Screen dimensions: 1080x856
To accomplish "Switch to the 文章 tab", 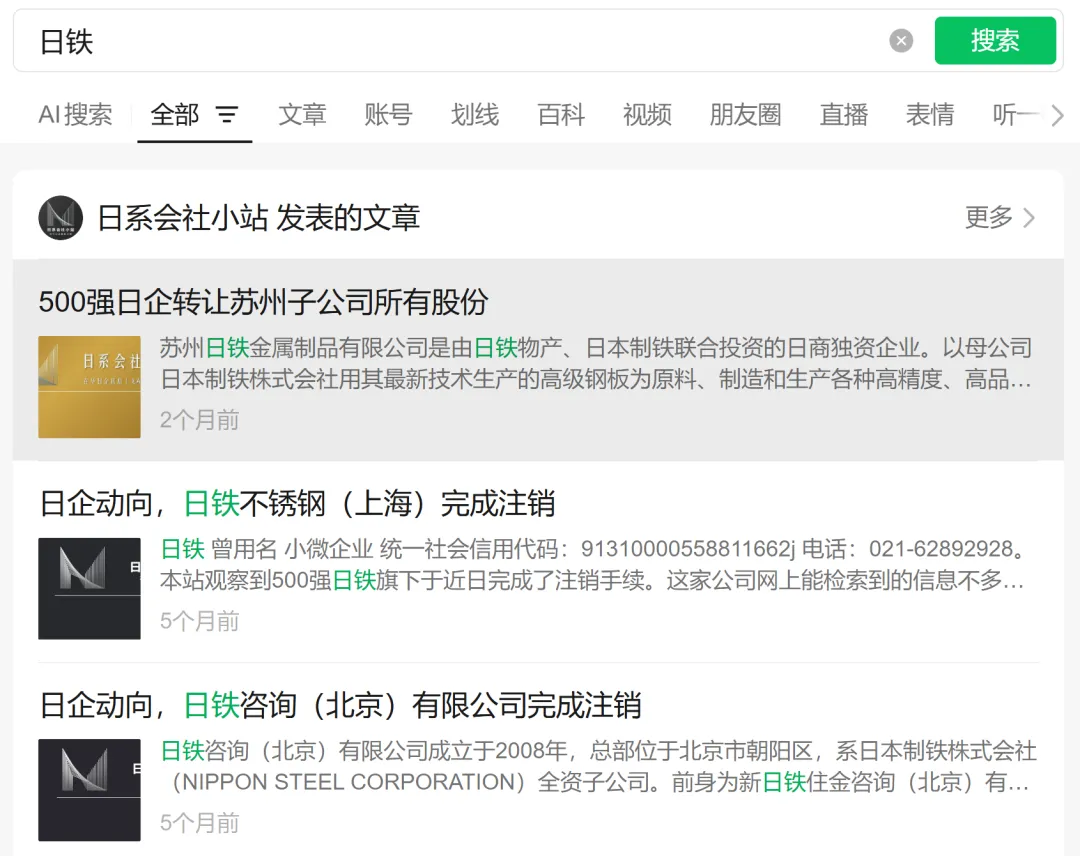I will 302,114.
